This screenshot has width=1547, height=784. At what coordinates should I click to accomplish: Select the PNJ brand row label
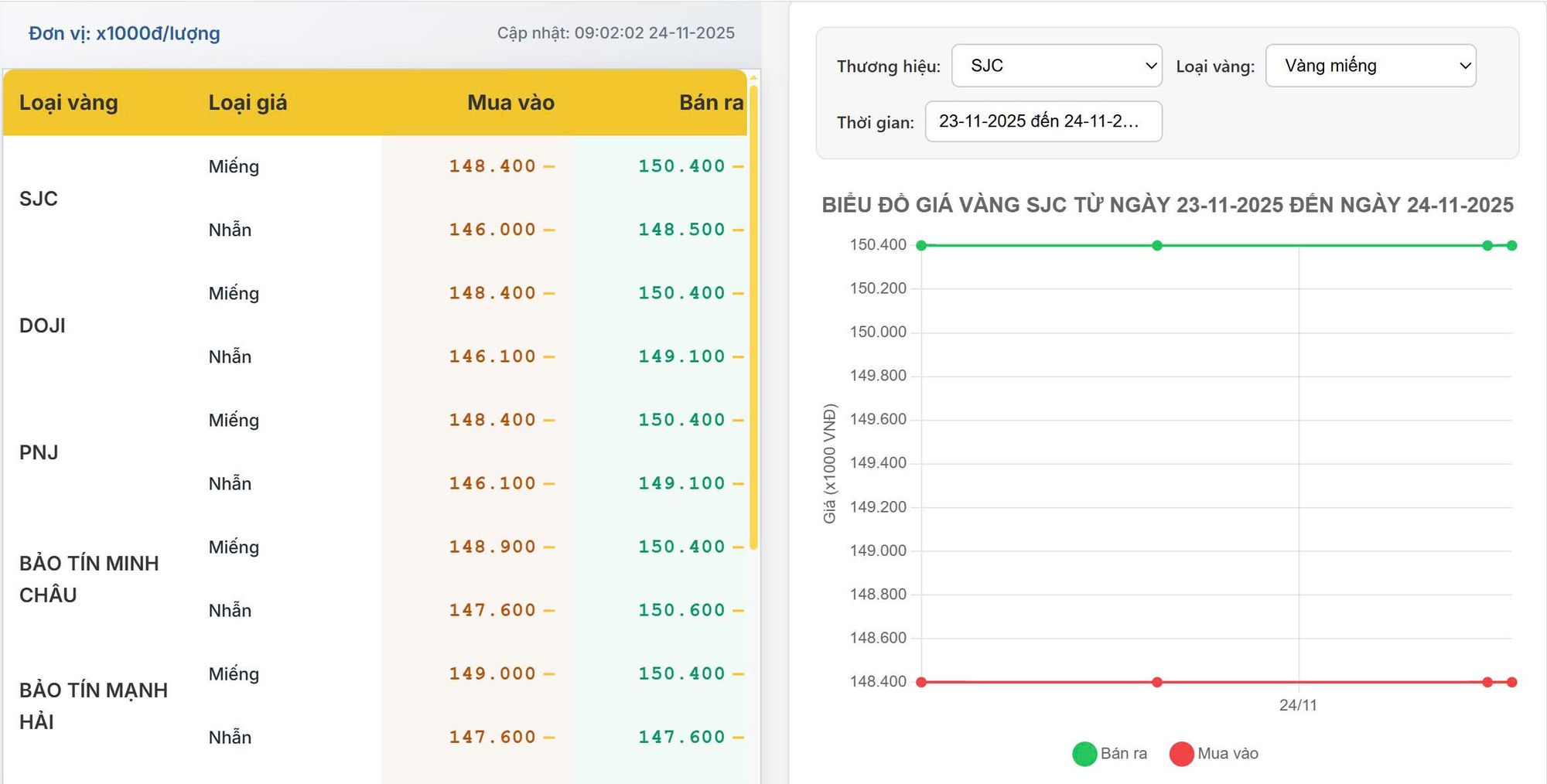click(x=39, y=452)
